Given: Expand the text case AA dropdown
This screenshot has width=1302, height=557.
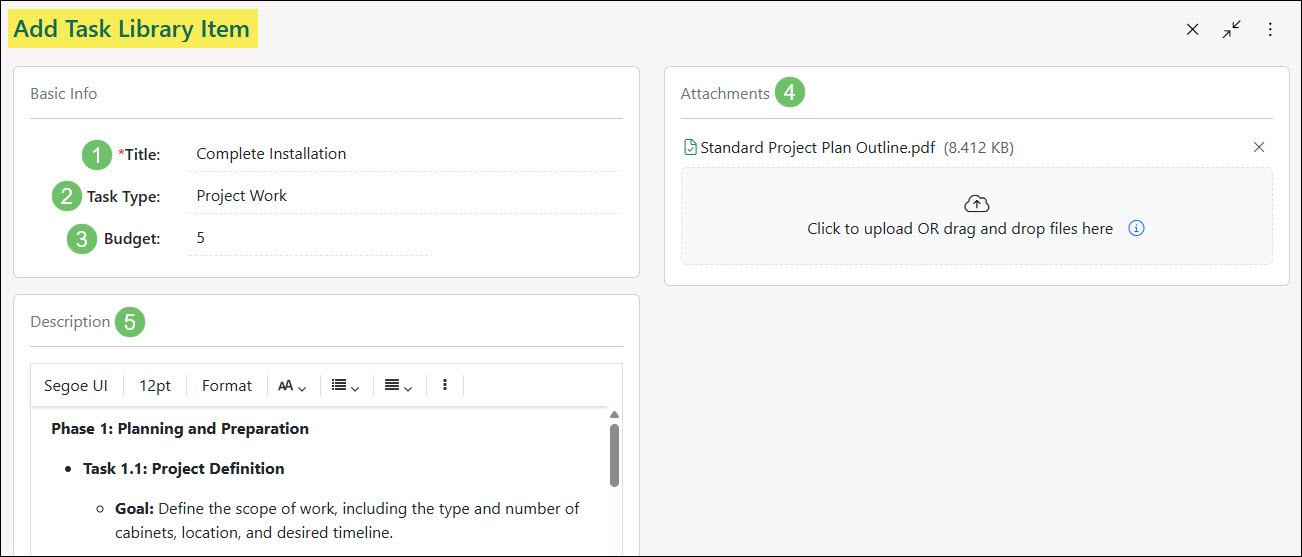Looking at the screenshot, I should [x=292, y=385].
